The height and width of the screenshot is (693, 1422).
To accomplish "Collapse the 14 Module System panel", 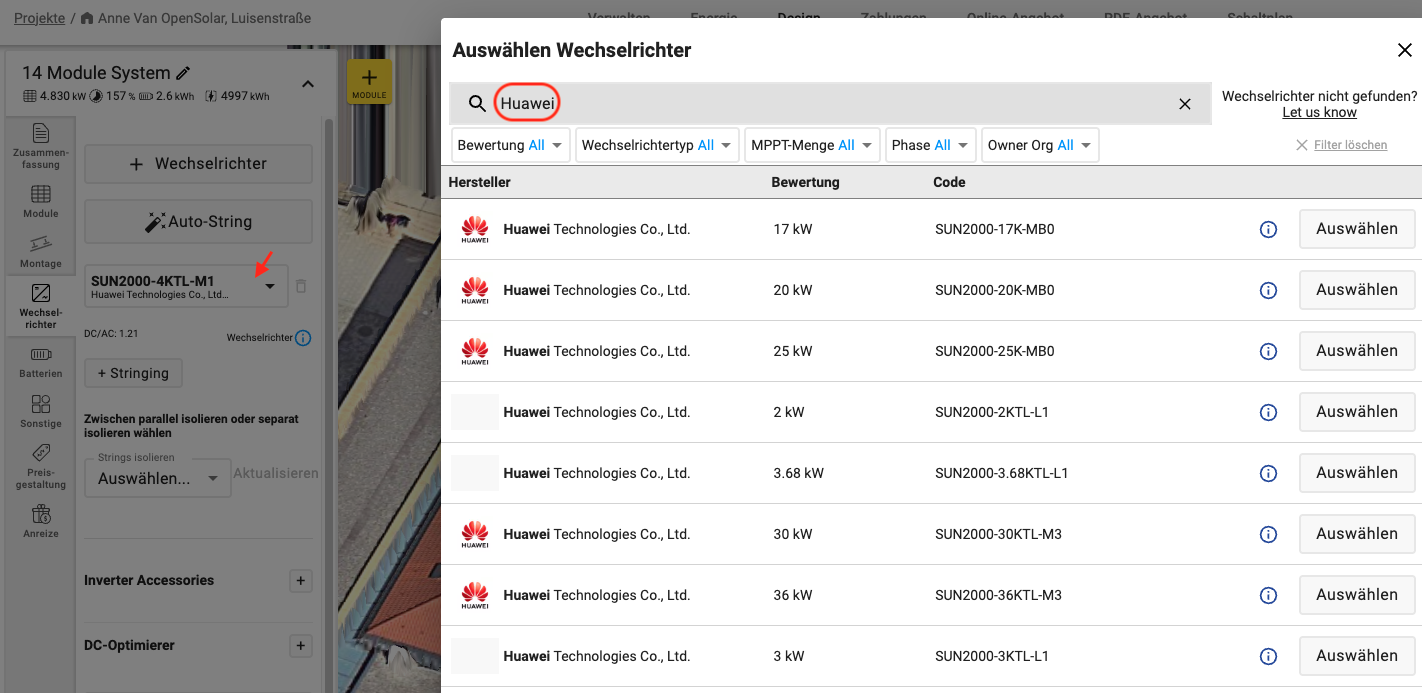I will [308, 84].
